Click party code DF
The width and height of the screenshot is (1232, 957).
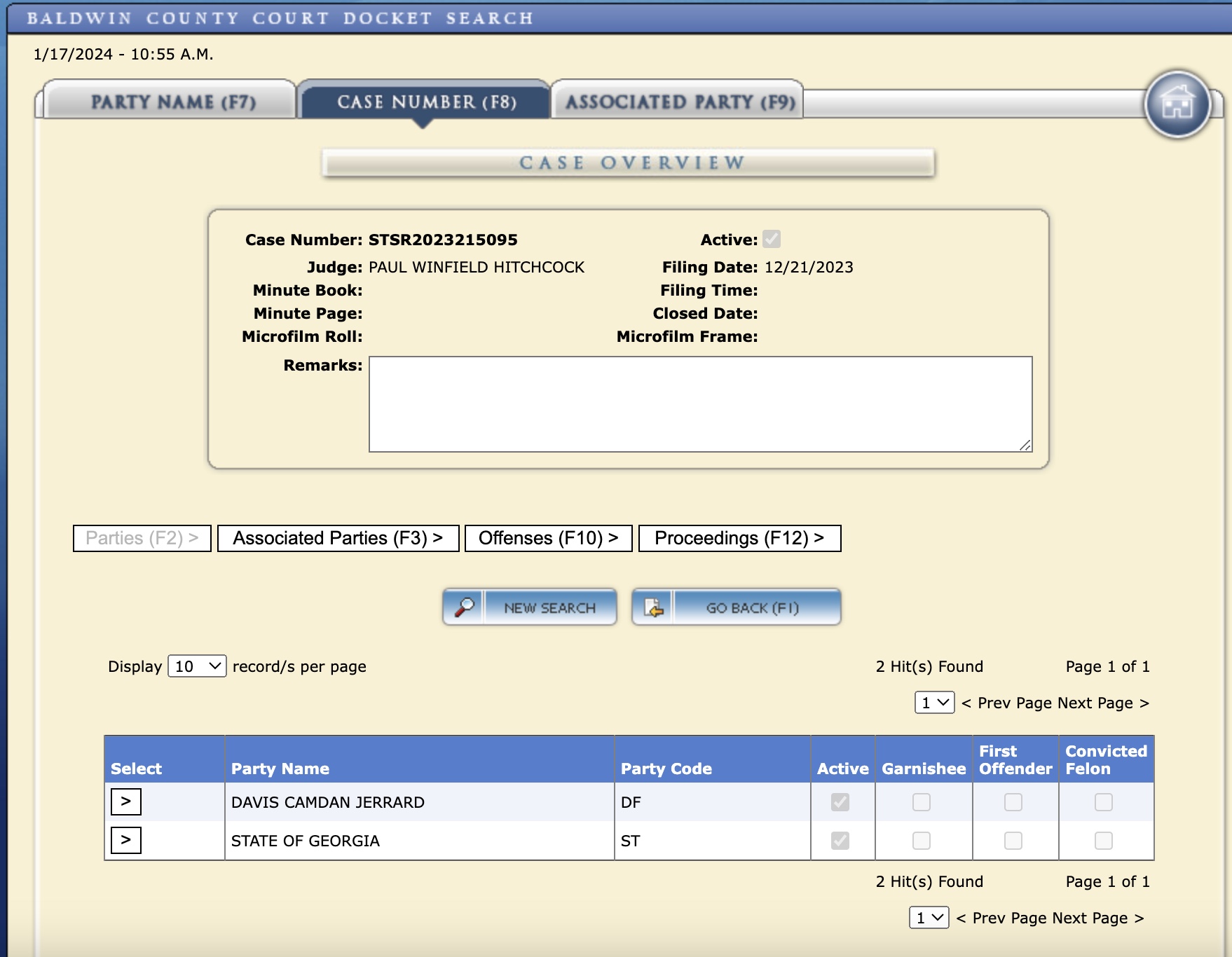631,802
